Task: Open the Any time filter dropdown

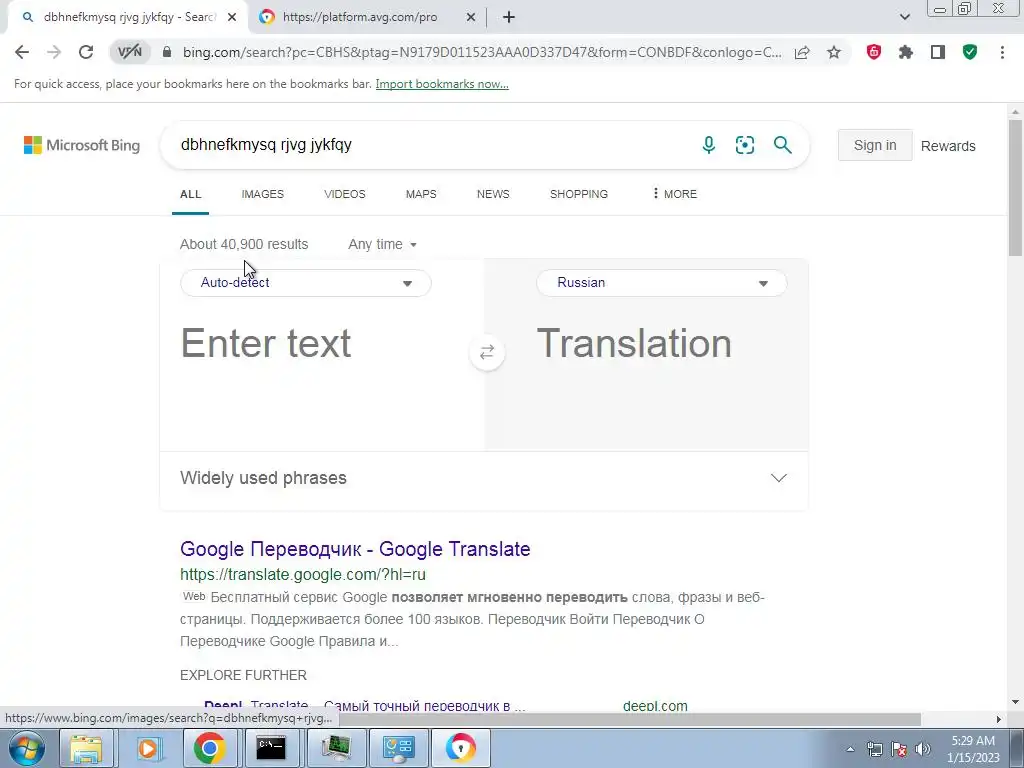Action: pos(383,244)
